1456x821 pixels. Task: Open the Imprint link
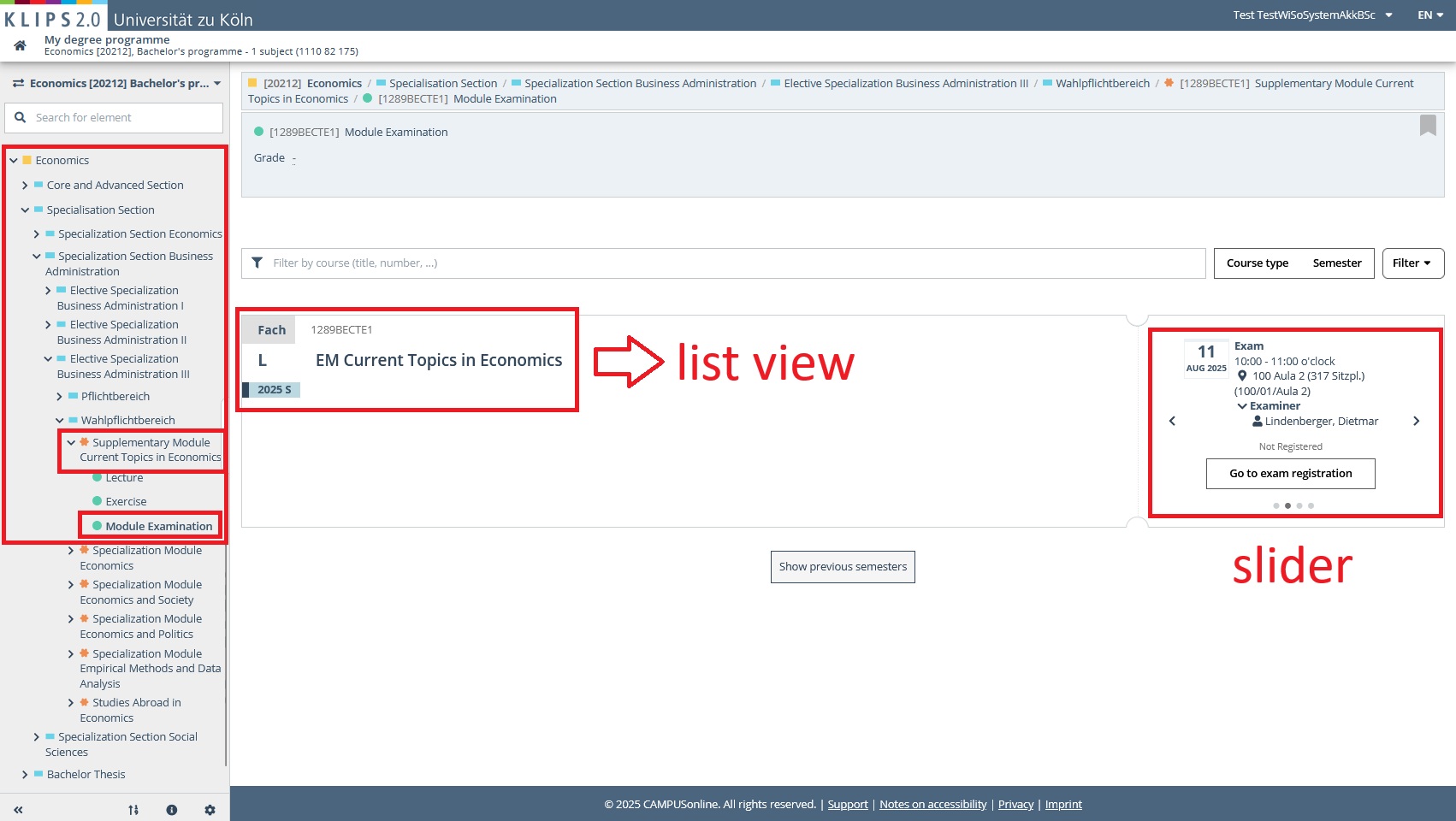1063,805
